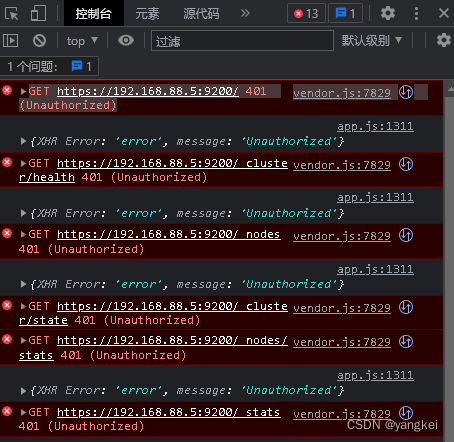Open the 默认级别 log level dropdown
This screenshot has height=442, width=454.
371,41
